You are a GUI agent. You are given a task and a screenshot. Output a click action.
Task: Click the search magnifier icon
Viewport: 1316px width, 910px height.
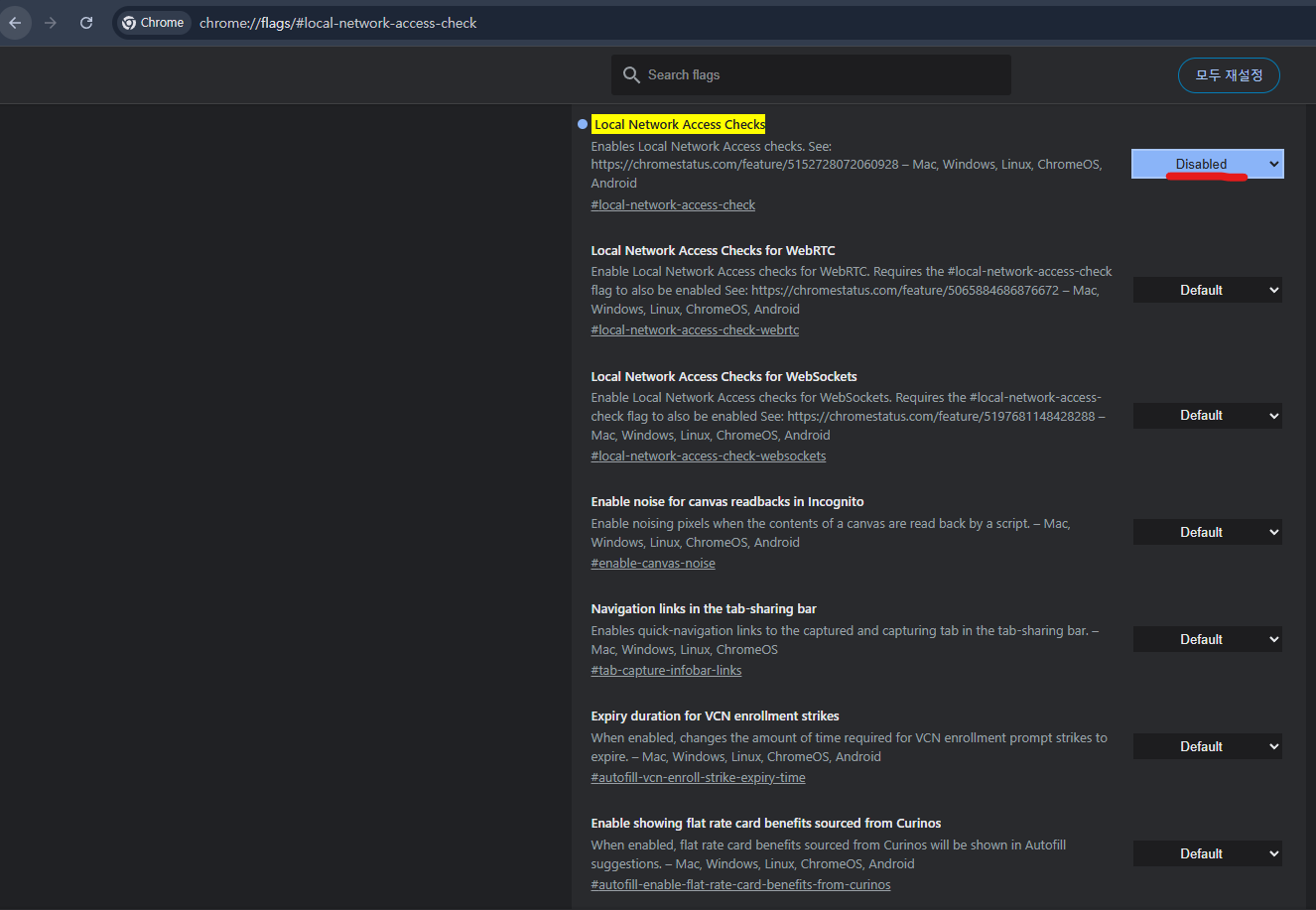pyautogui.click(x=631, y=75)
